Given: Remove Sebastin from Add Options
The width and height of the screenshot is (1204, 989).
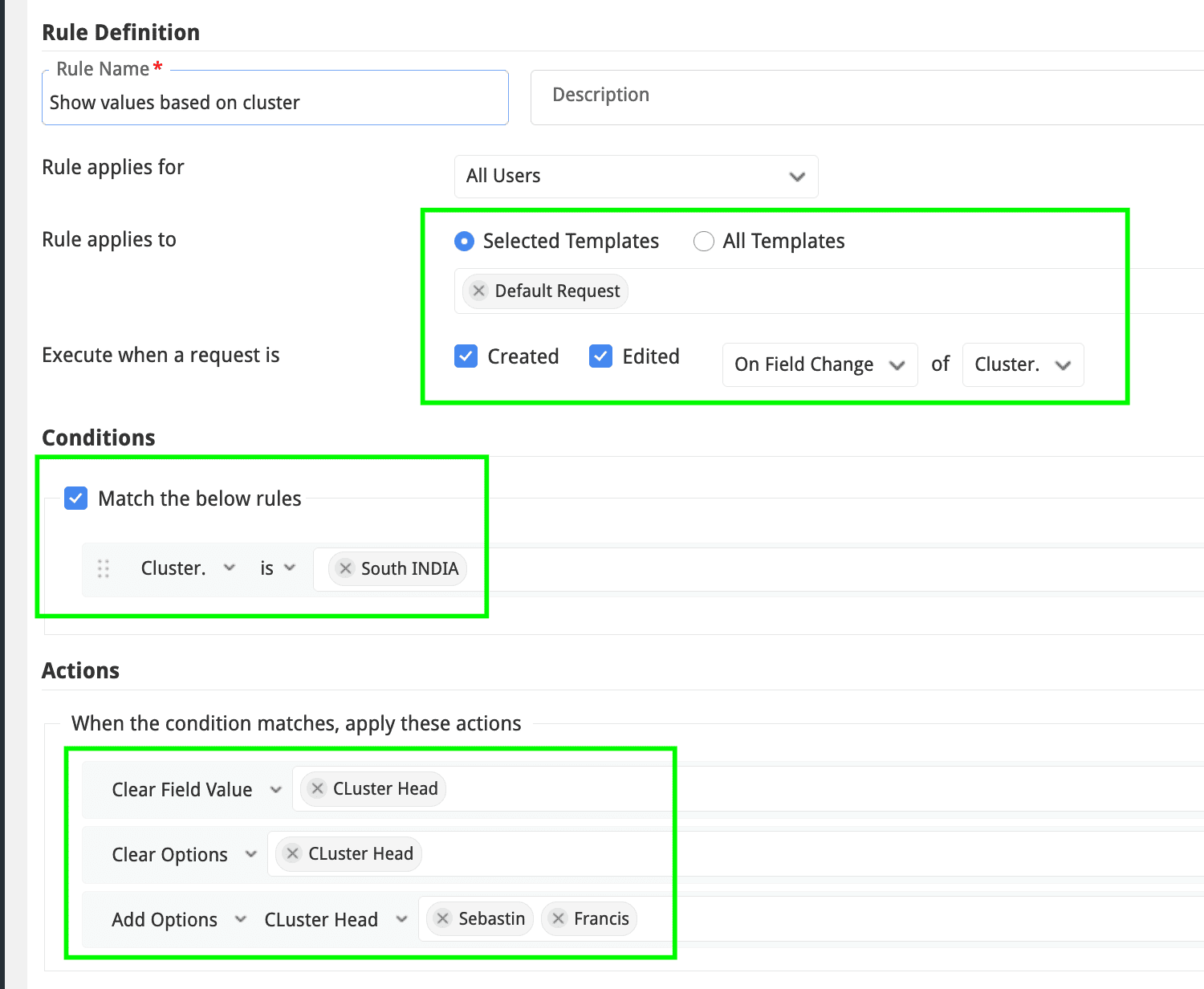Looking at the screenshot, I should click(443, 918).
